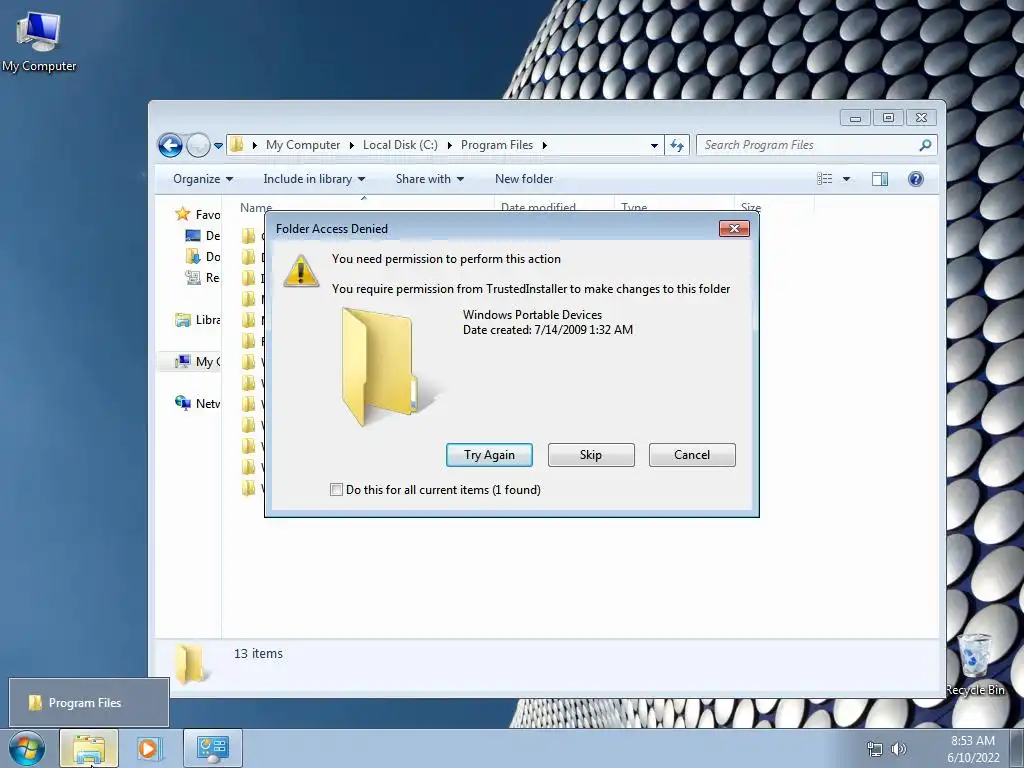1024x768 pixels.
Task: Cancel the Folder Access Denied dialog
Action: pyautogui.click(x=692, y=455)
